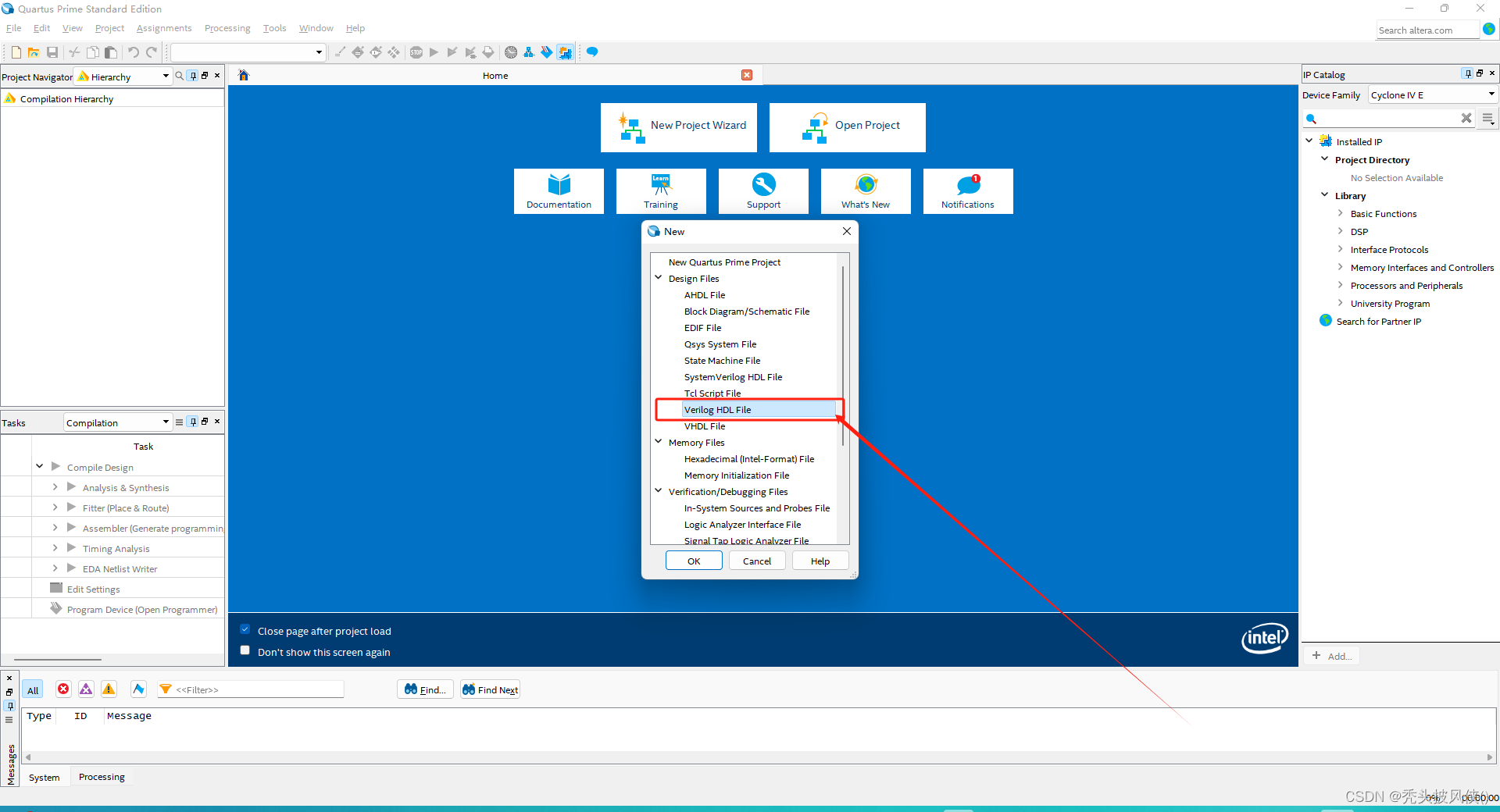This screenshot has width=1500, height=812.
Task: Open Platform Designer toolbar icon
Action: (x=529, y=52)
